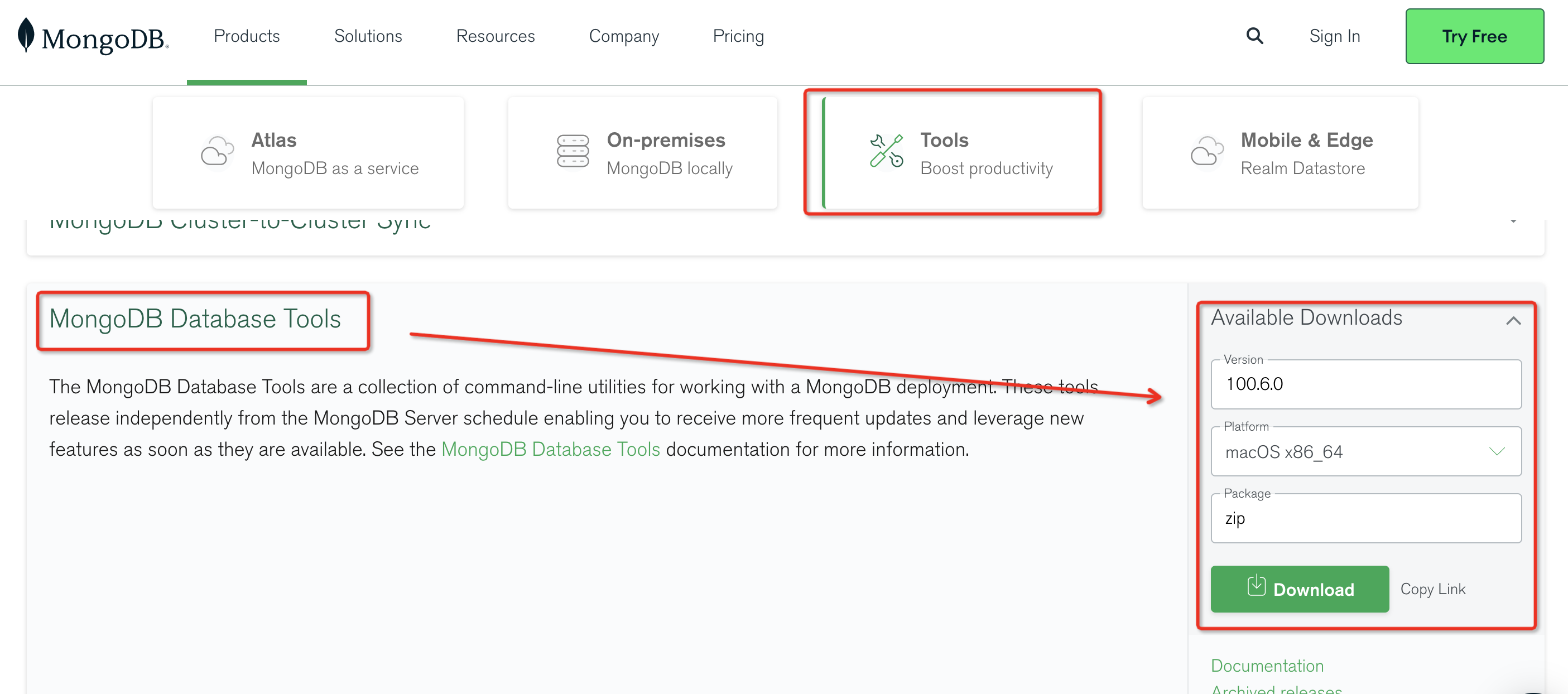Screen dimensions: 1568x694
Task: Click the Tools wrench and screwdriver icon
Action: click(886, 151)
